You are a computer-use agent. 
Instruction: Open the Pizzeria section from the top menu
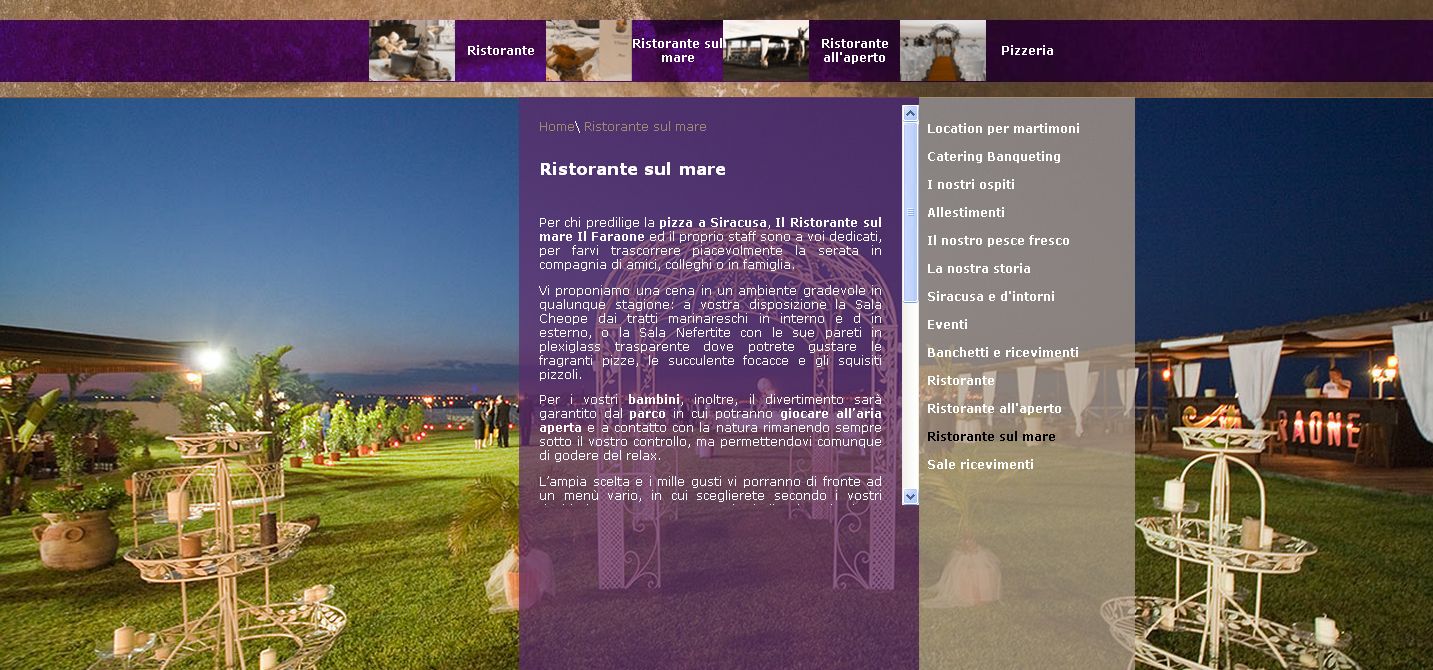point(1027,50)
